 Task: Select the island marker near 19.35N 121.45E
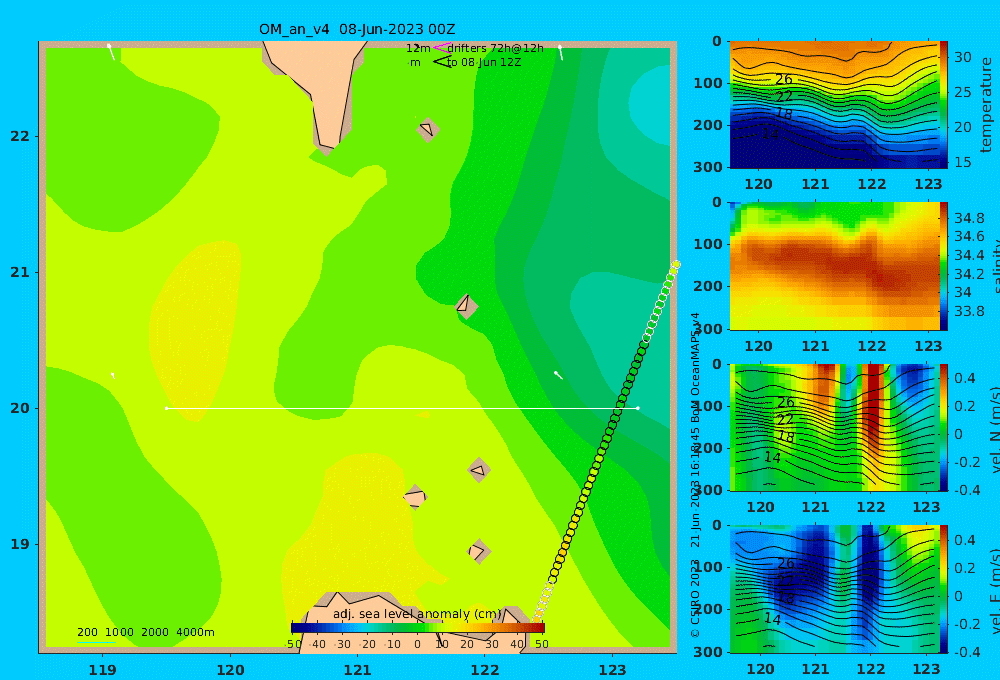coord(415,497)
